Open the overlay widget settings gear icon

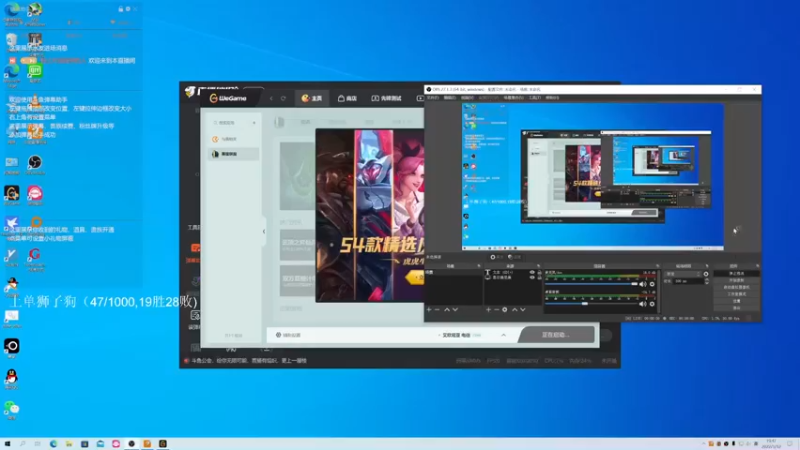click(128, 9)
